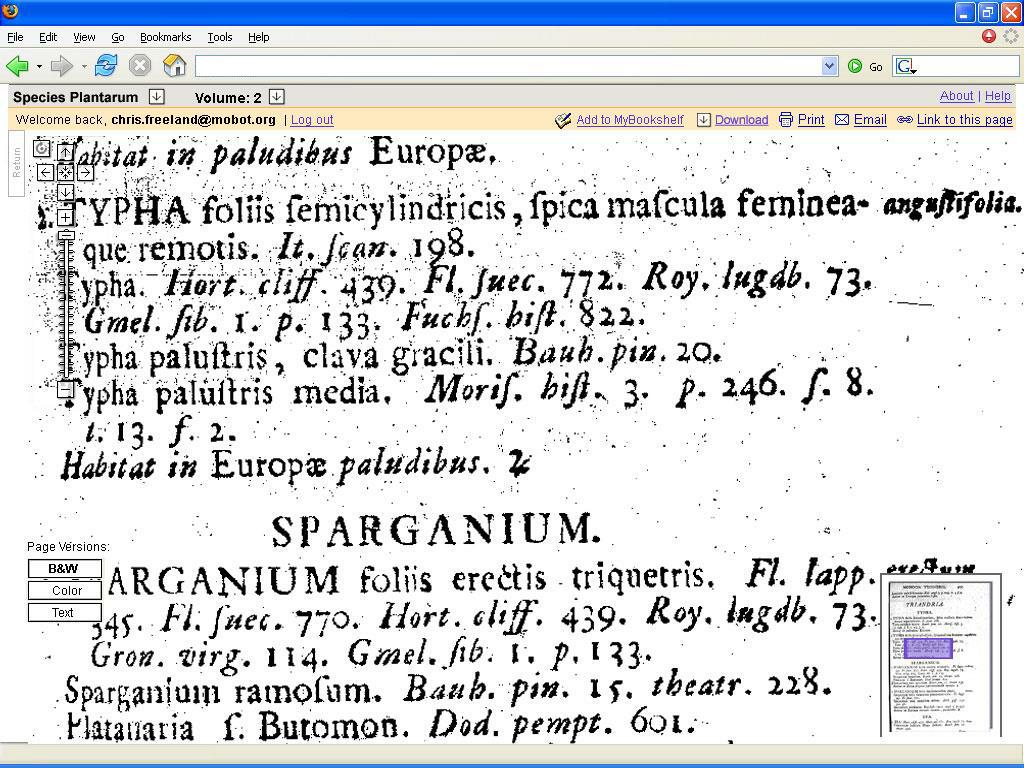Click the Add to MyBookshelf link
Viewport: 1024px width, 768px height.
(x=630, y=120)
